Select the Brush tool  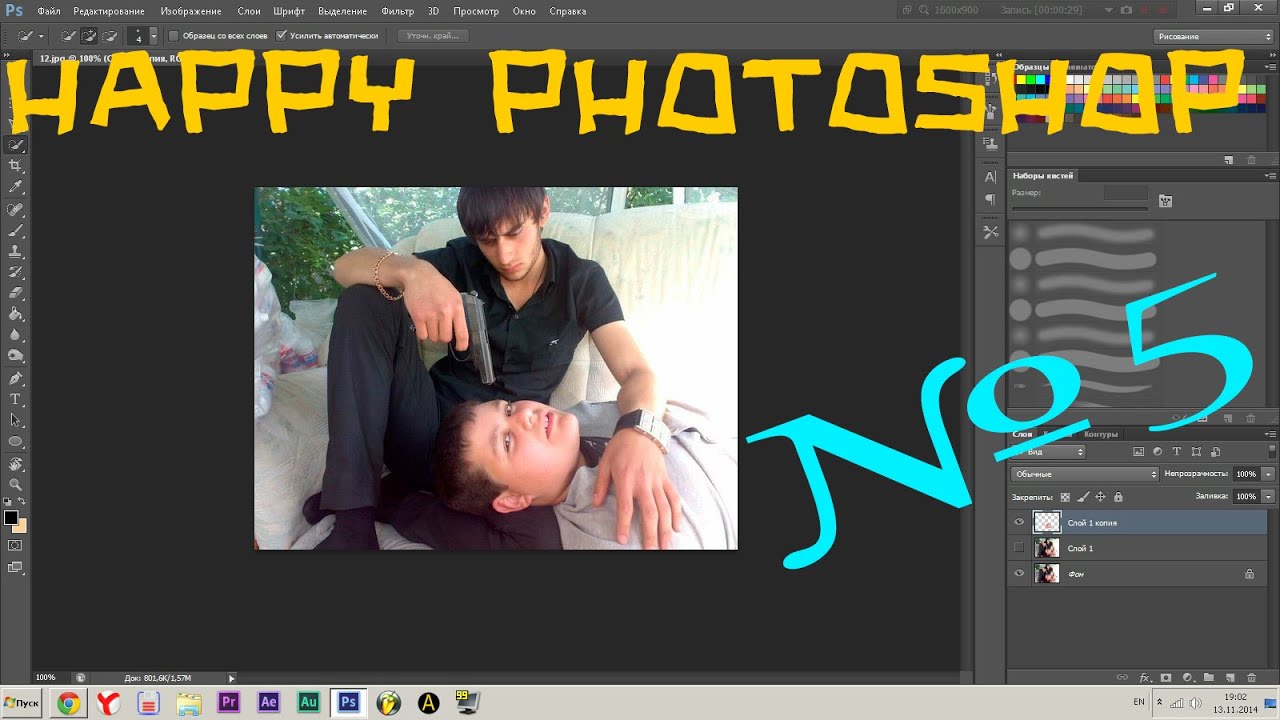point(16,230)
